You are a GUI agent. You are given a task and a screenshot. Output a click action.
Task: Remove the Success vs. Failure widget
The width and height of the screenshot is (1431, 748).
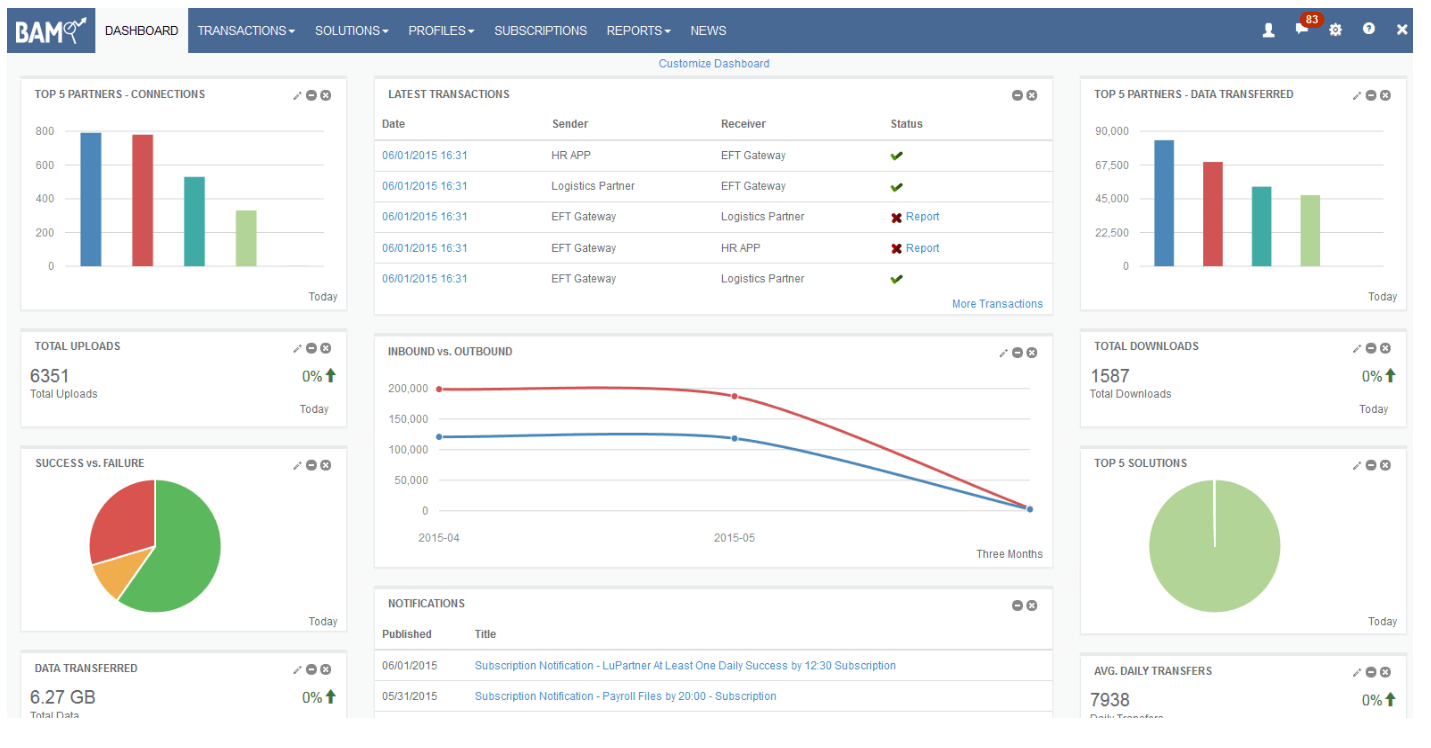coord(326,465)
